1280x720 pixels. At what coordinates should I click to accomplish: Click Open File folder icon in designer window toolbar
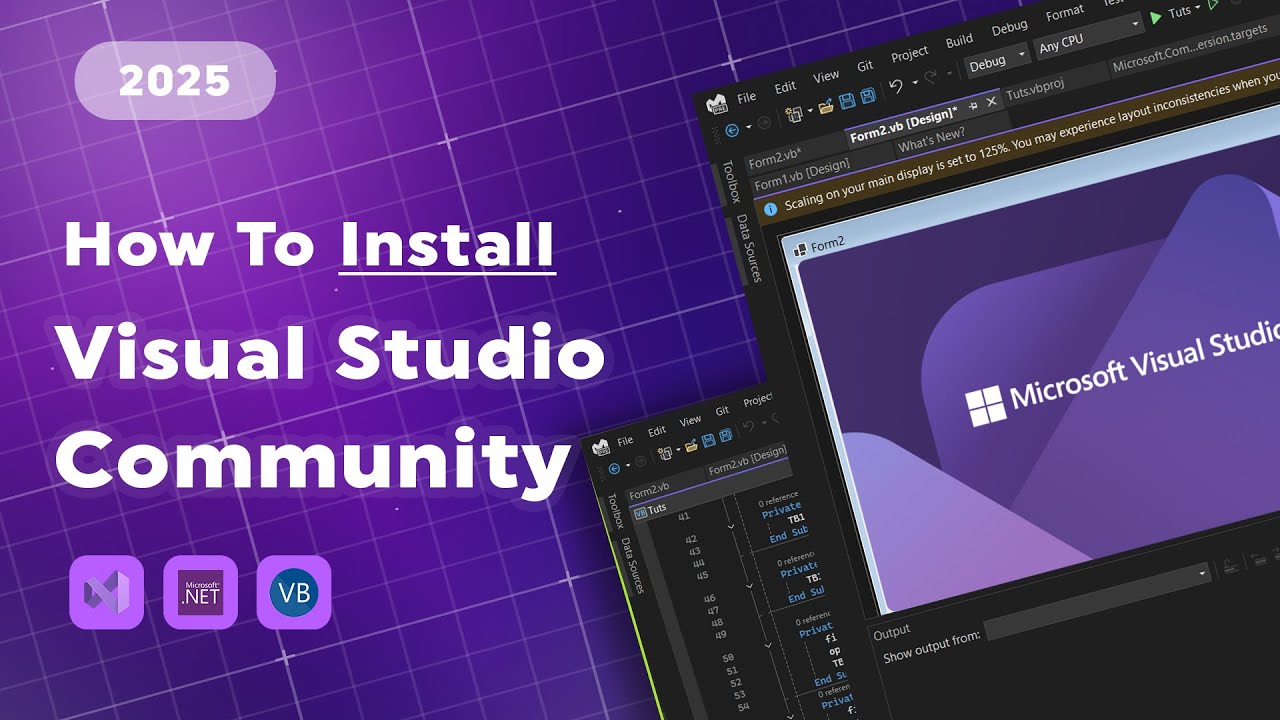pos(826,108)
